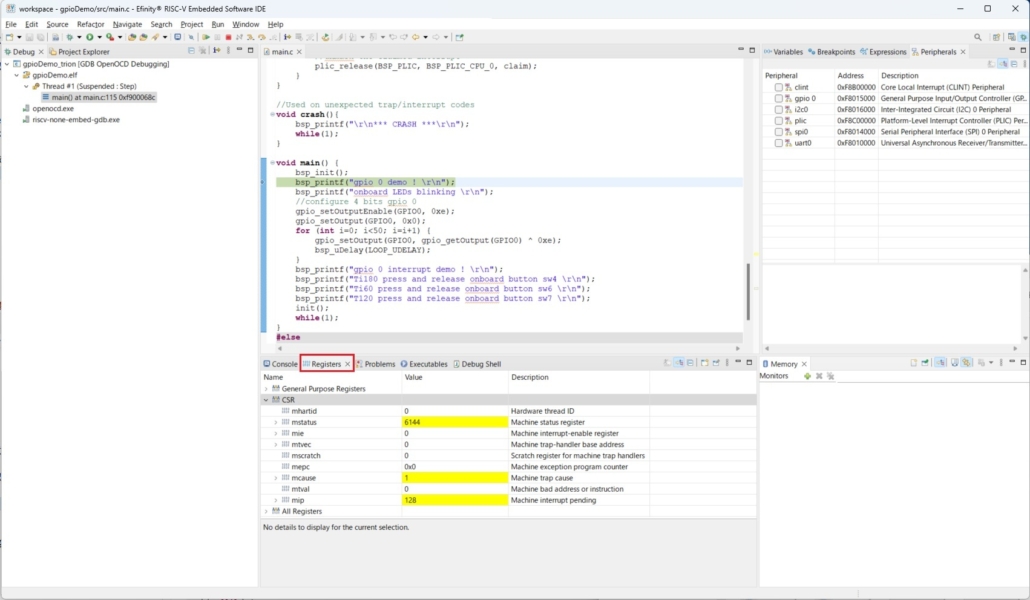The image size is (1030, 600).
Task: Add a memory monitor with green plus
Action: (807, 376)
